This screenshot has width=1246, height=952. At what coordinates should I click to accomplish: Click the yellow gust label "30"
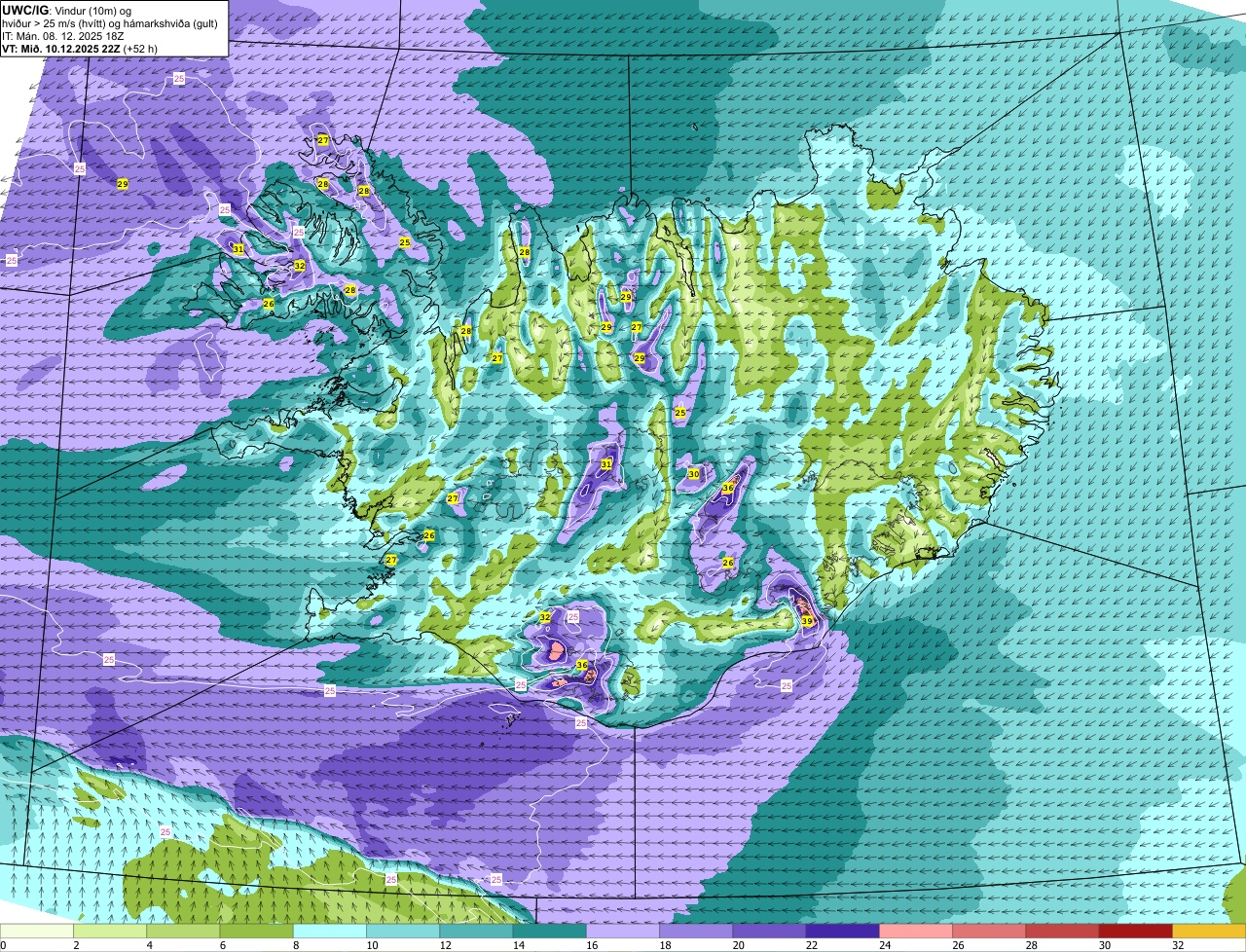693,474
